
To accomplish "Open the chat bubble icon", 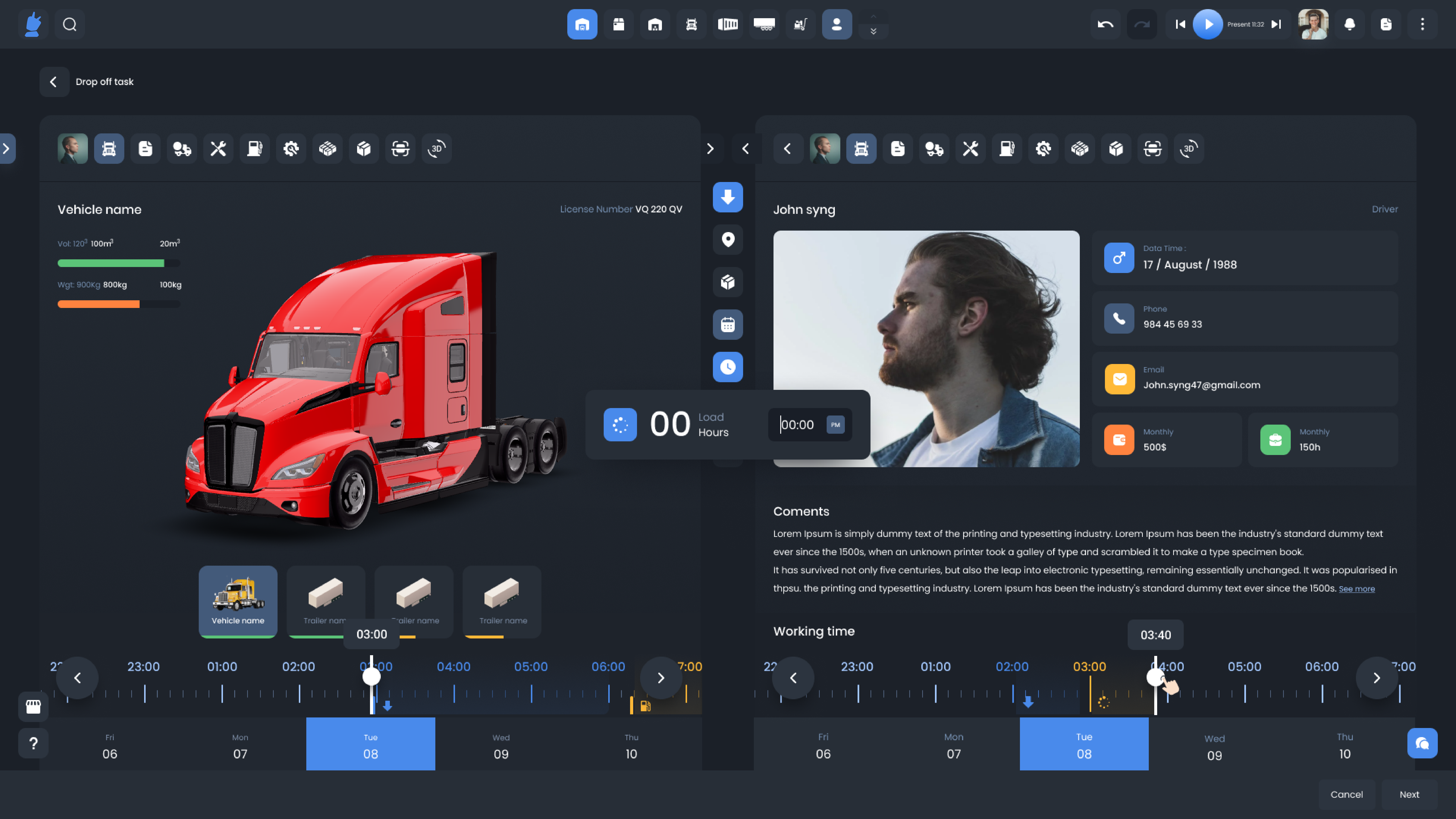I will click(1423, 743).
